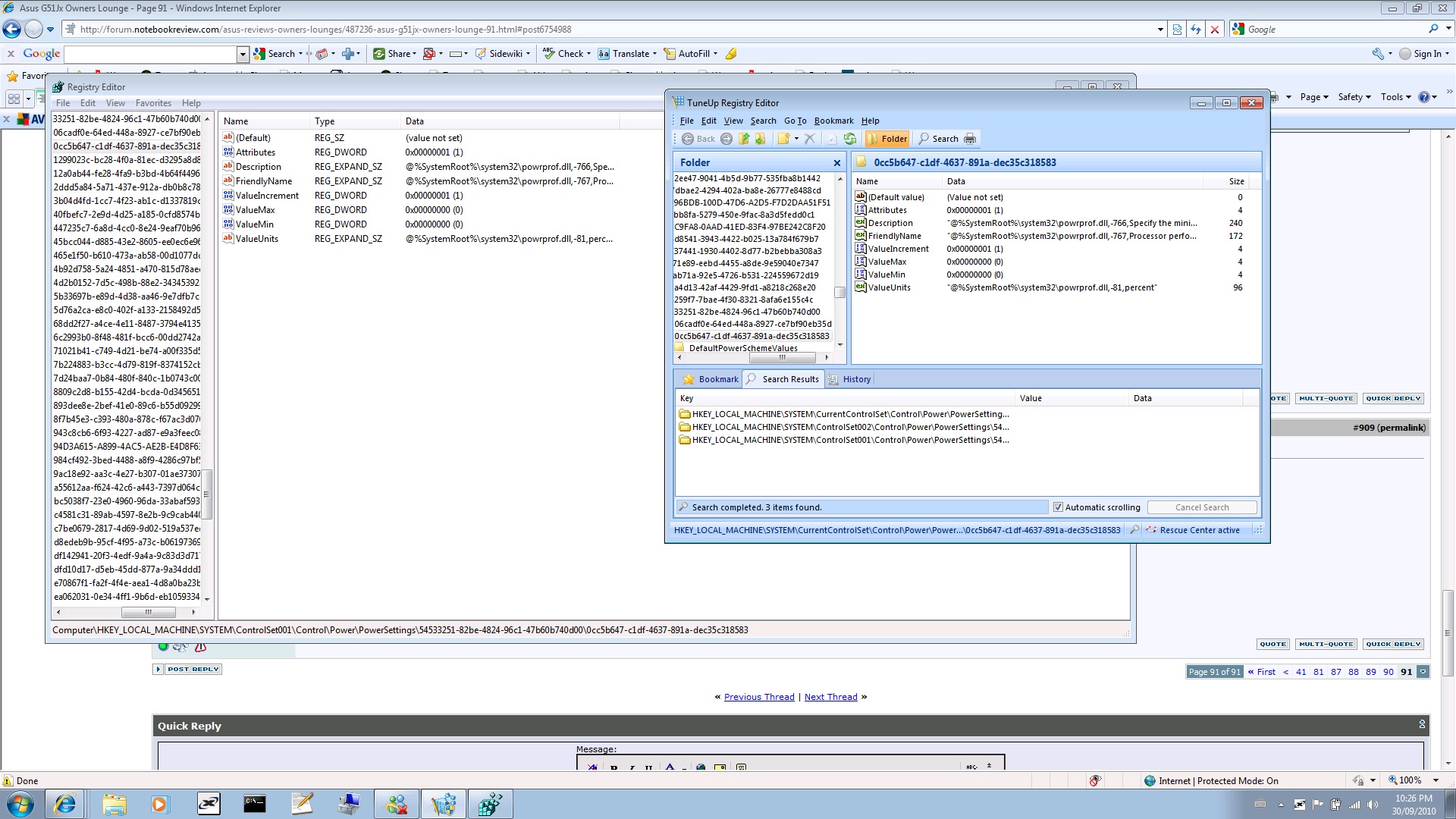Click the Print icon in TuneUp toolbar

pyautogui.click(x=970, y=139)
